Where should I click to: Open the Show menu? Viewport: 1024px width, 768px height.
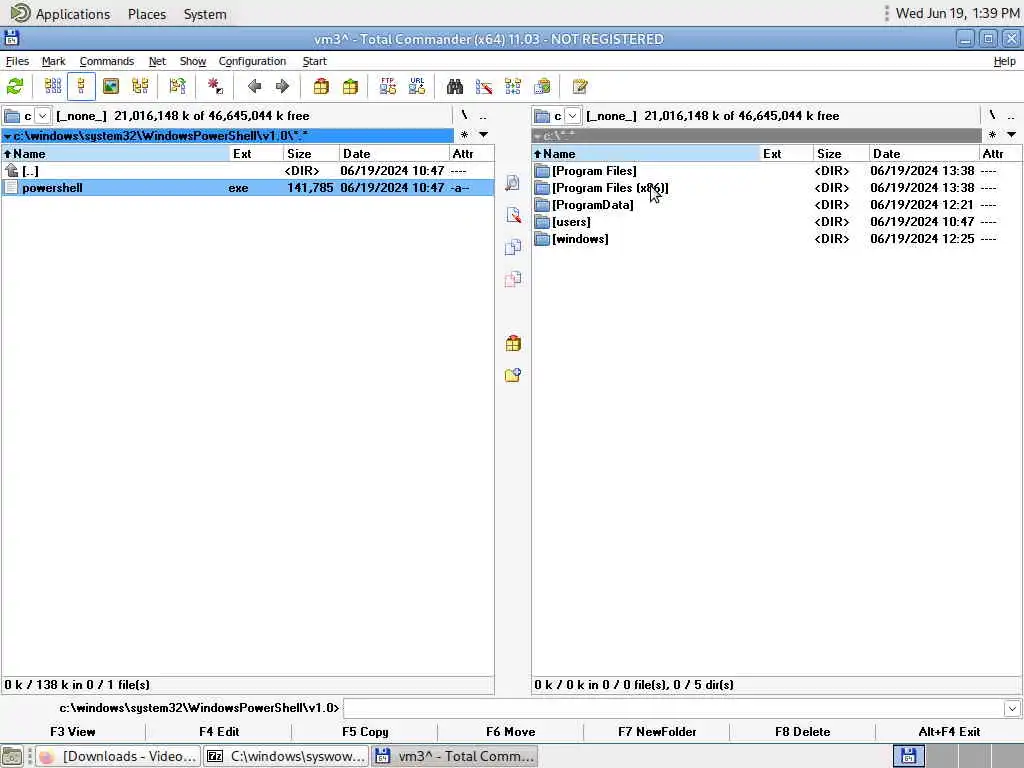[193, 61]
